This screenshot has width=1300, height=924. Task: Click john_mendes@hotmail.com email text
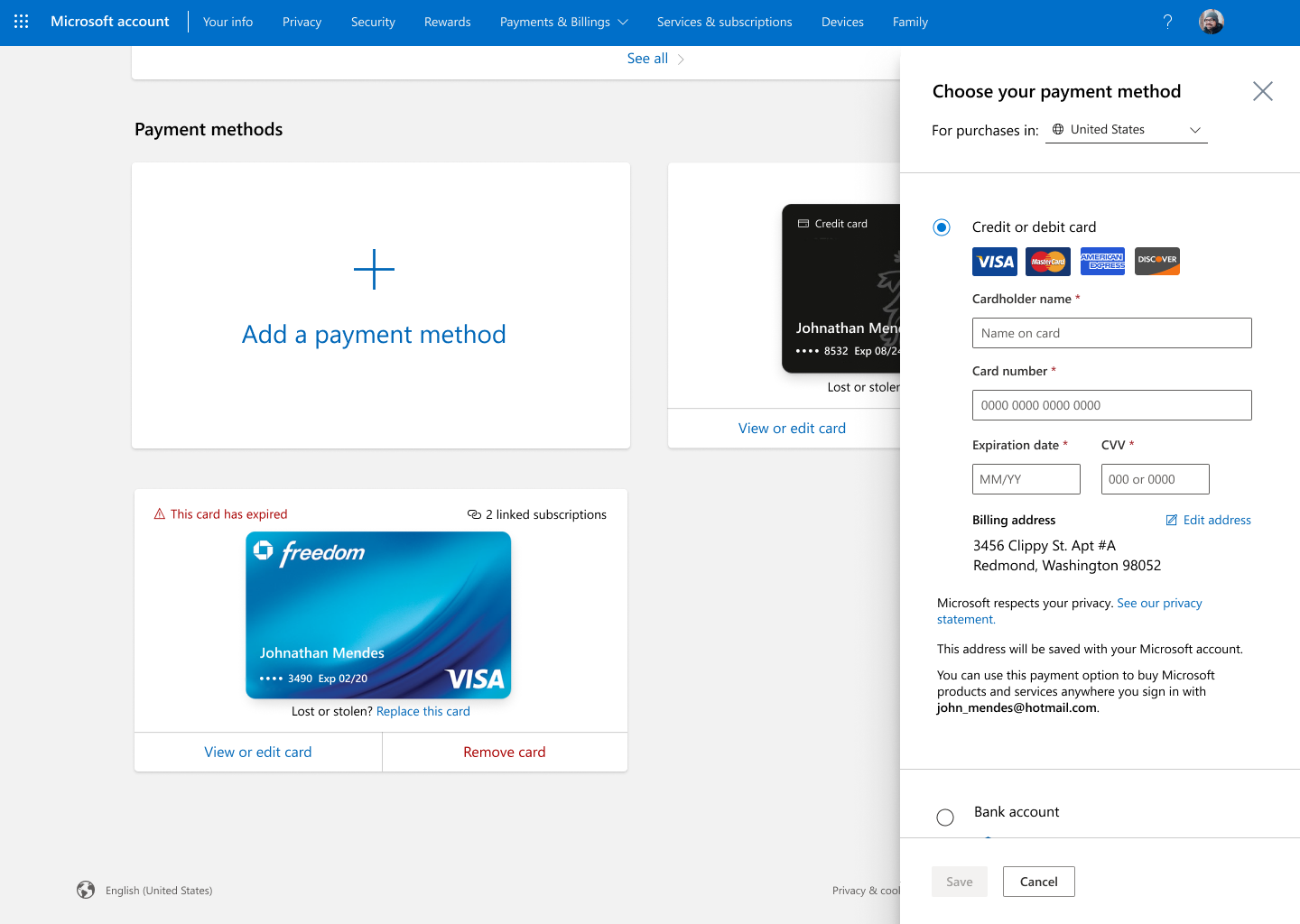click(x=1017, y=708)
